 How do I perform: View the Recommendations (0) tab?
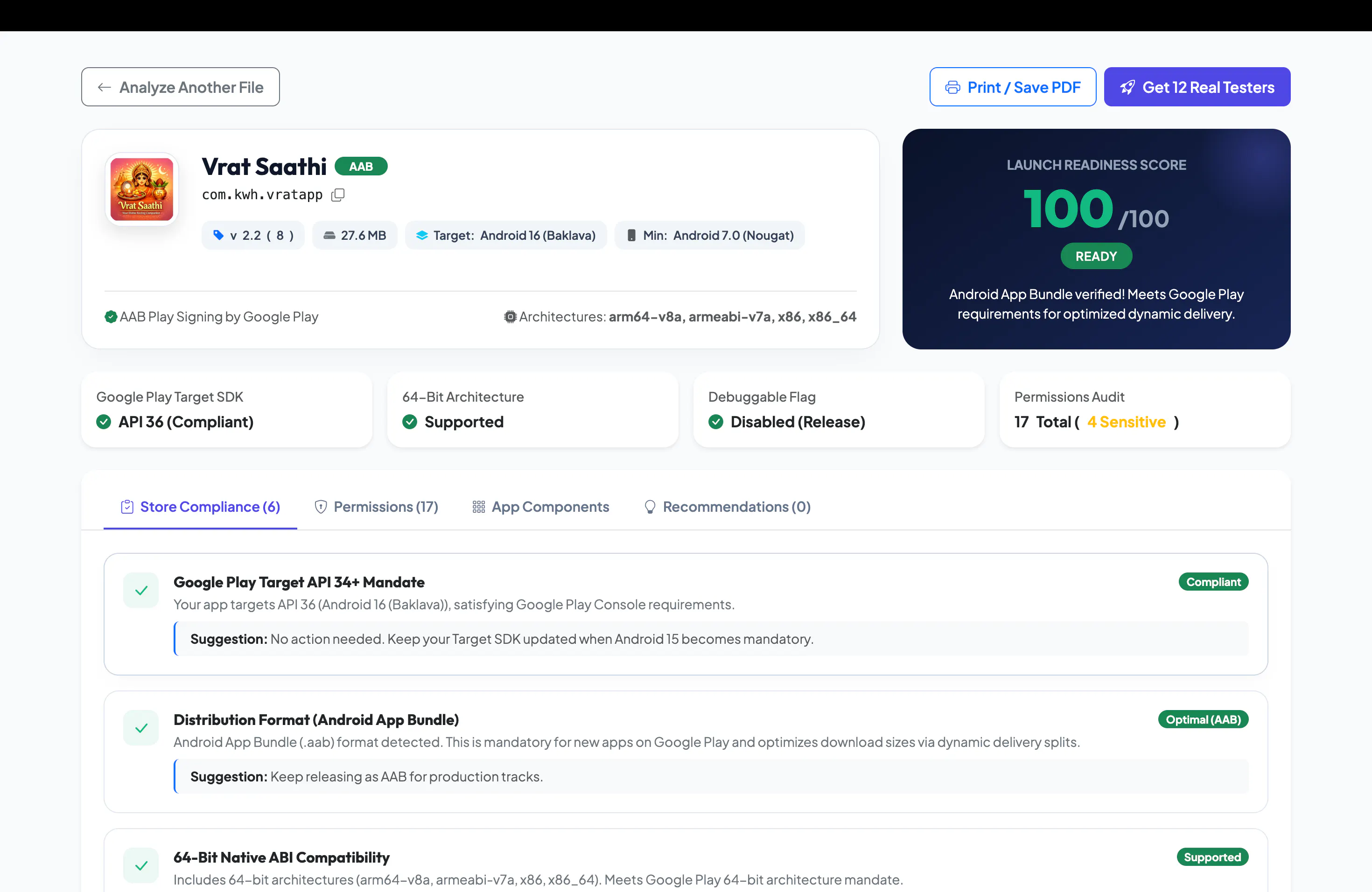[x=728, y=507]
